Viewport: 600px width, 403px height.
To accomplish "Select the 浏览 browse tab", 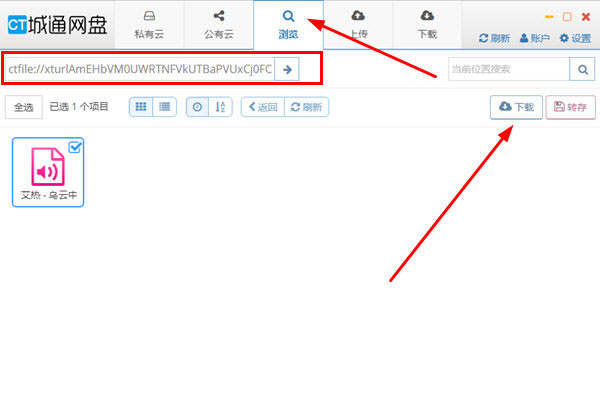I will click(288, 25).
